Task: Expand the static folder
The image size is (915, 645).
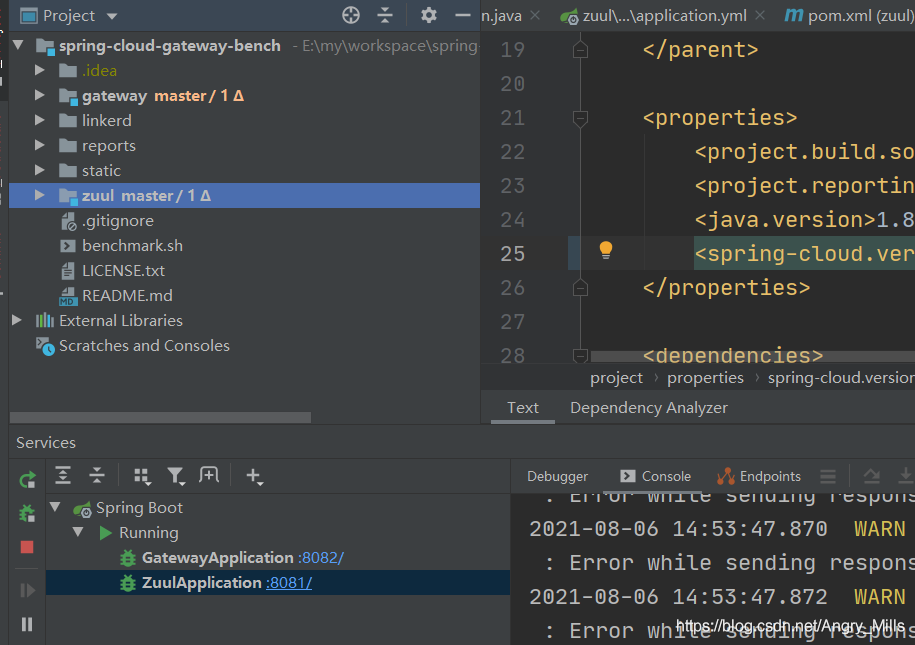Action: tap(39, 170)
